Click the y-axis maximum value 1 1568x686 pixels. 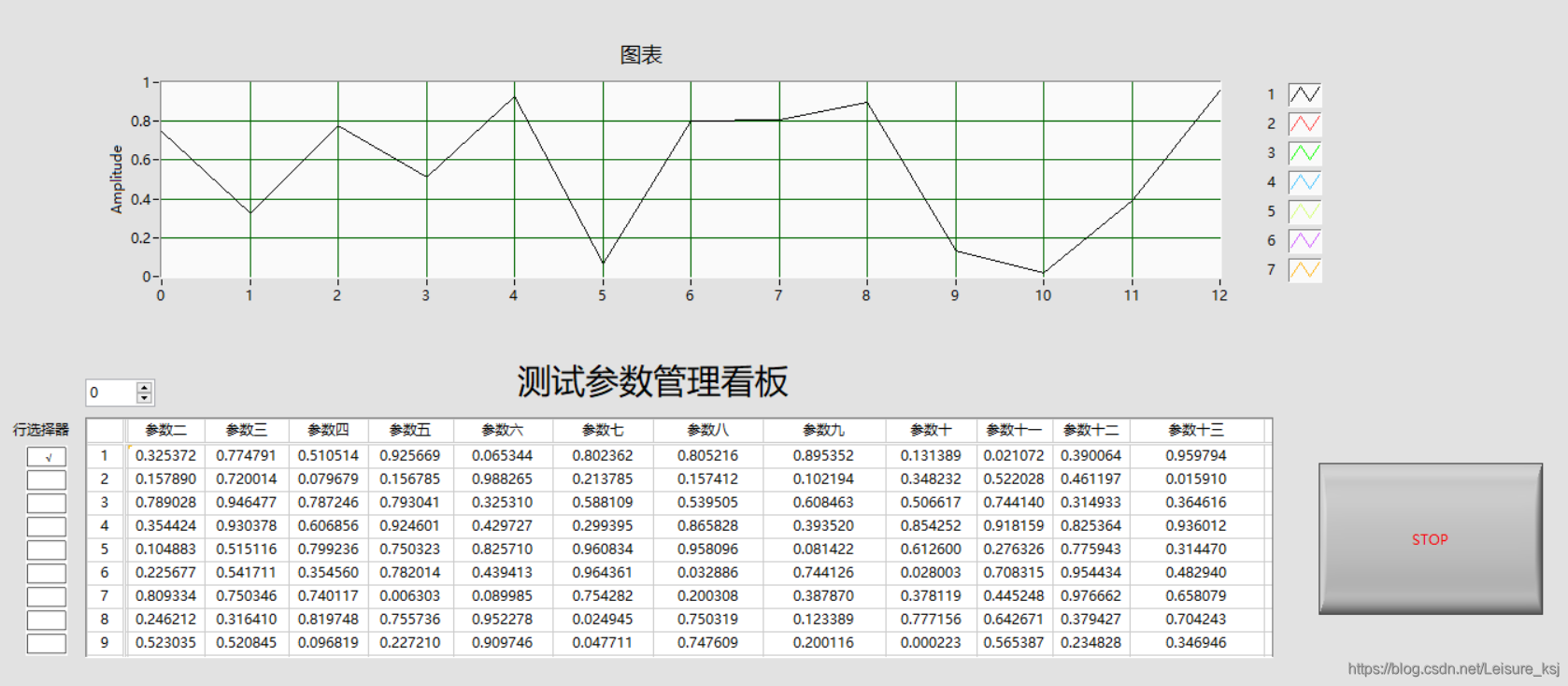(146, 82)
